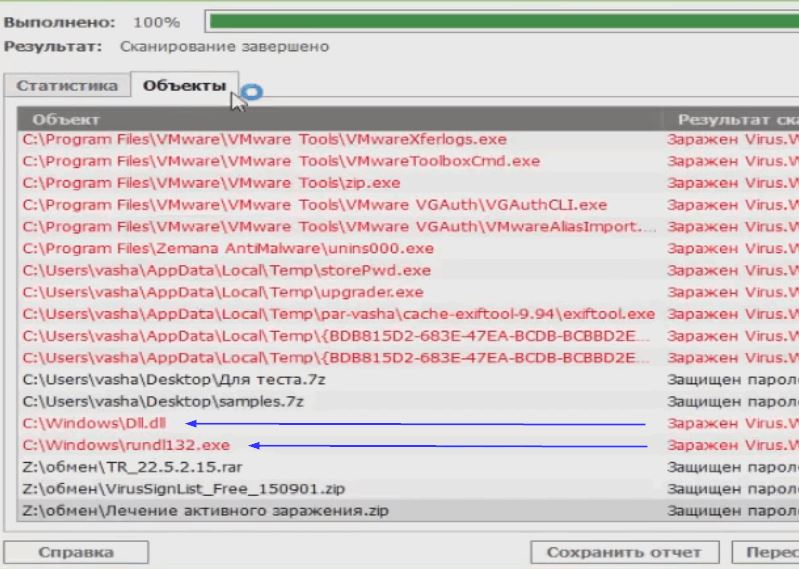Select the VMwareXferlogs.exe row
Screen dimensions: 799x569
coord(264,139)
